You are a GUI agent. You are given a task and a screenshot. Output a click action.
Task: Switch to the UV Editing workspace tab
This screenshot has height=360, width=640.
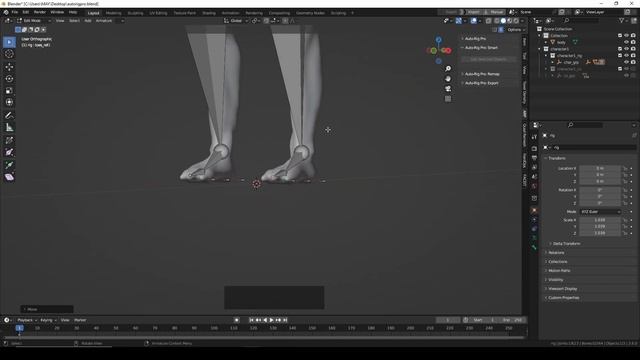[158, 13]
